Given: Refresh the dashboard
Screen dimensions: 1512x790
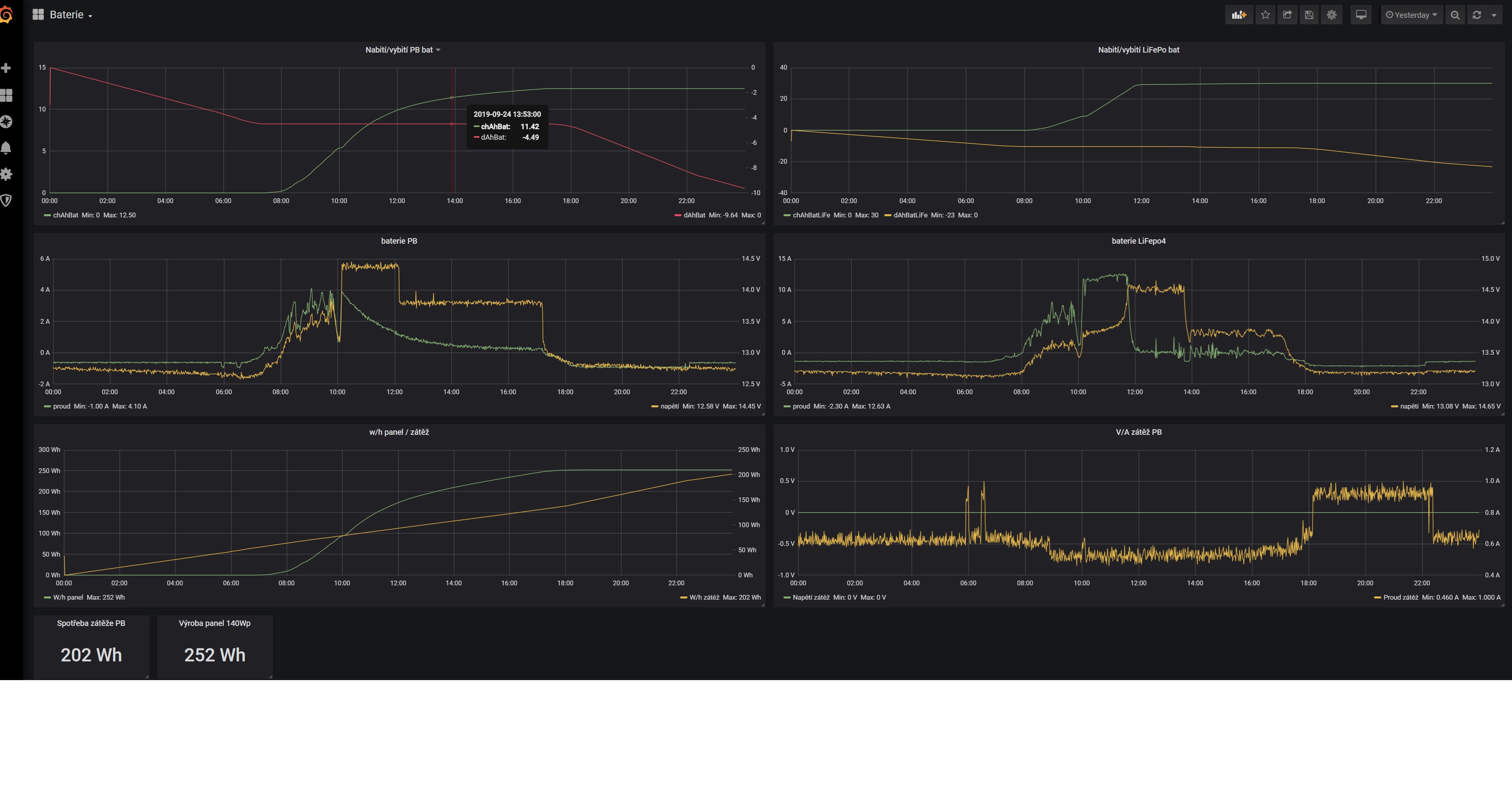Looking at the screenshot, I should tap(1477, 15).
